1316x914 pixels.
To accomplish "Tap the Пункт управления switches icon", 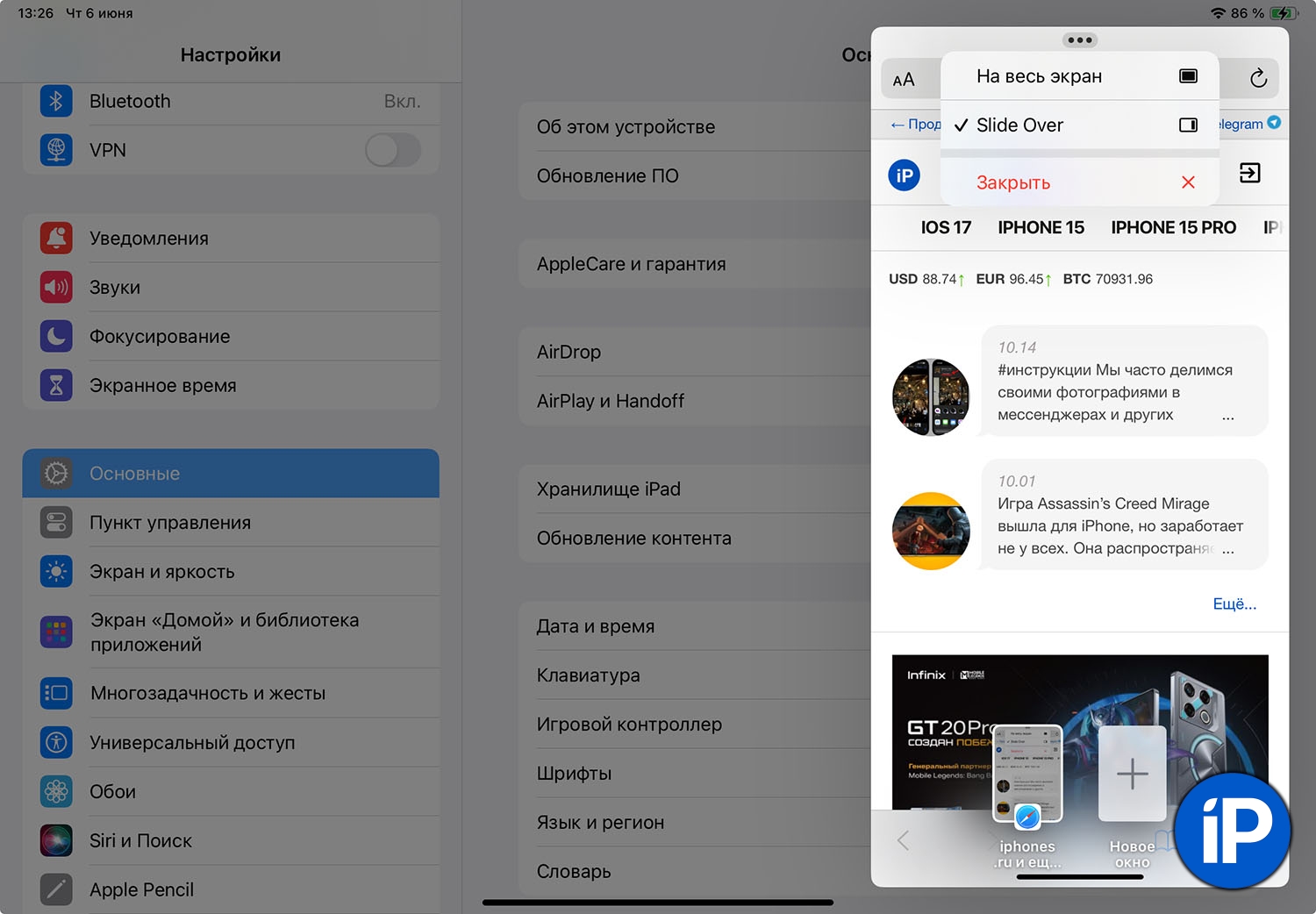I will 56,523.
